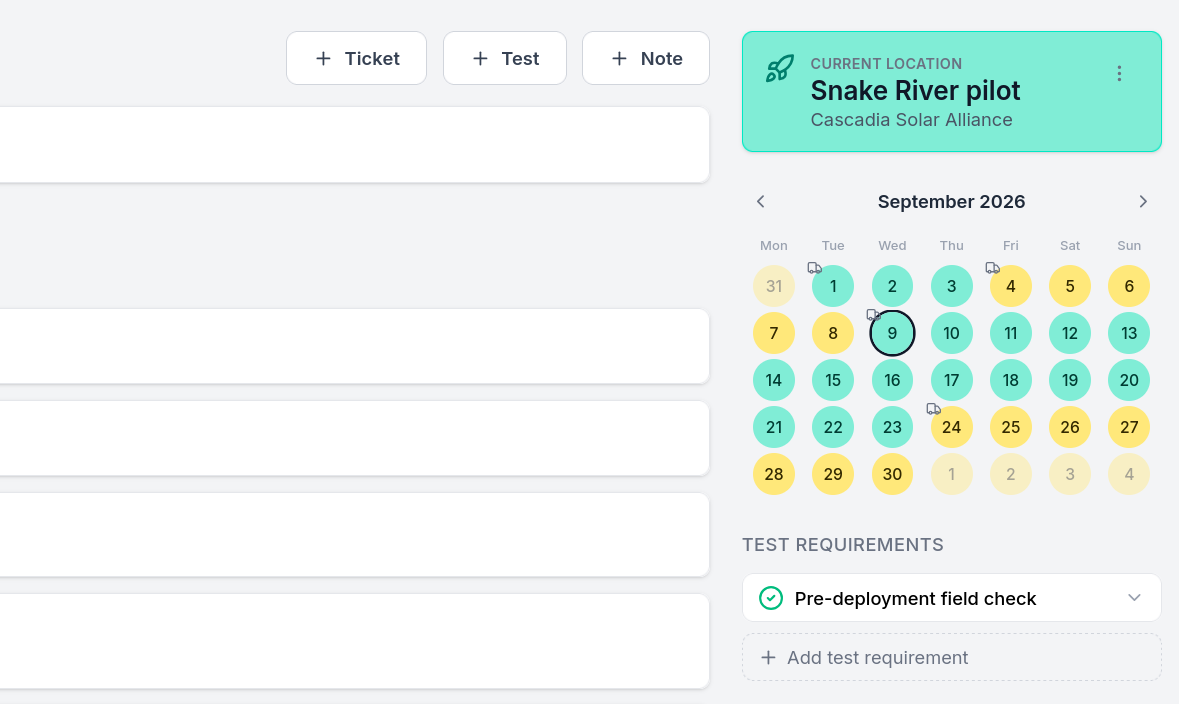This screenshot has height=704, width=1179.
Task: Select September 15 in the calendar
Action: coord(833,380)
